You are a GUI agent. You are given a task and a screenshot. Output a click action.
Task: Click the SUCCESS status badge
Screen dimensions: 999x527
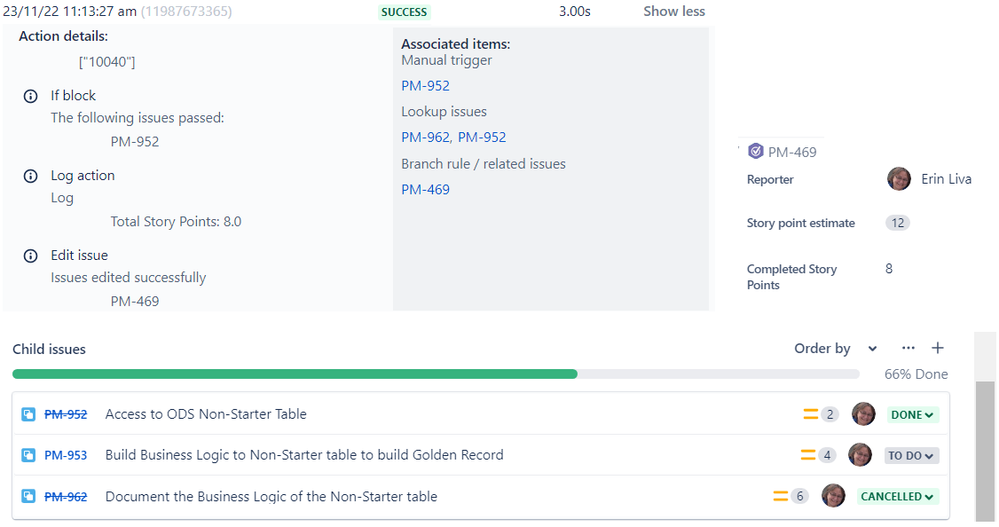[404, 12]
